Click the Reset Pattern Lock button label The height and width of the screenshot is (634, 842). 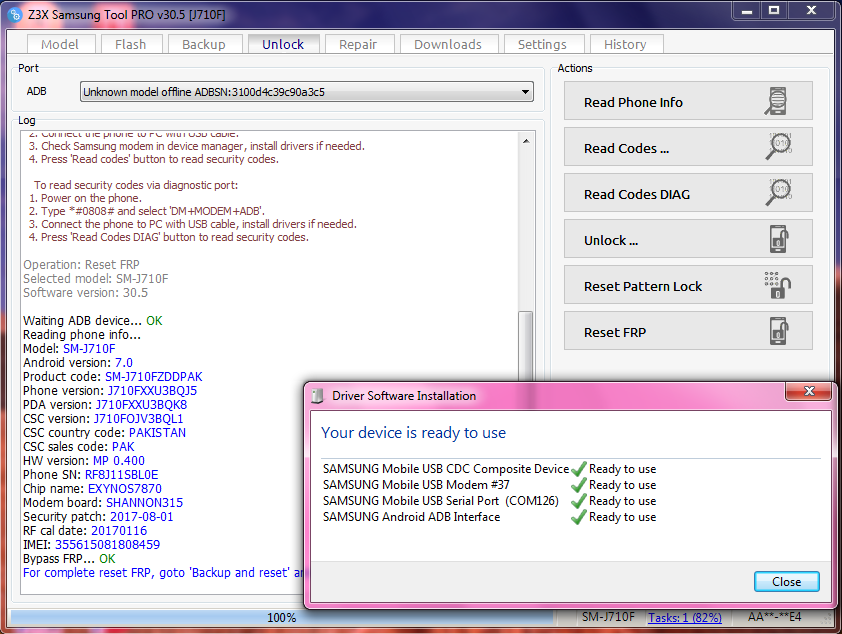(643, 287)
